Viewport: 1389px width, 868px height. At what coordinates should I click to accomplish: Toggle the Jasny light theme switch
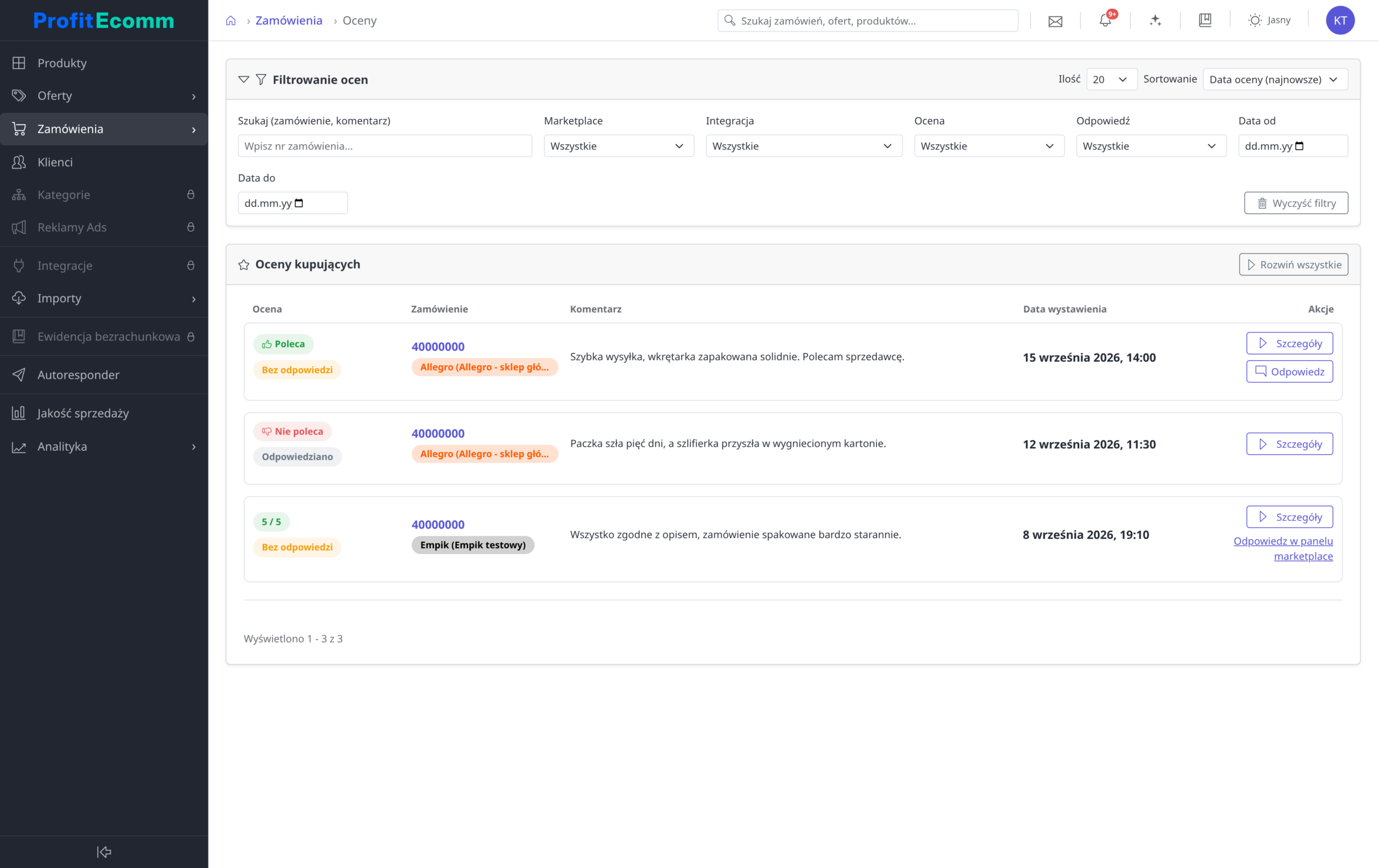tap(1269, 21)
